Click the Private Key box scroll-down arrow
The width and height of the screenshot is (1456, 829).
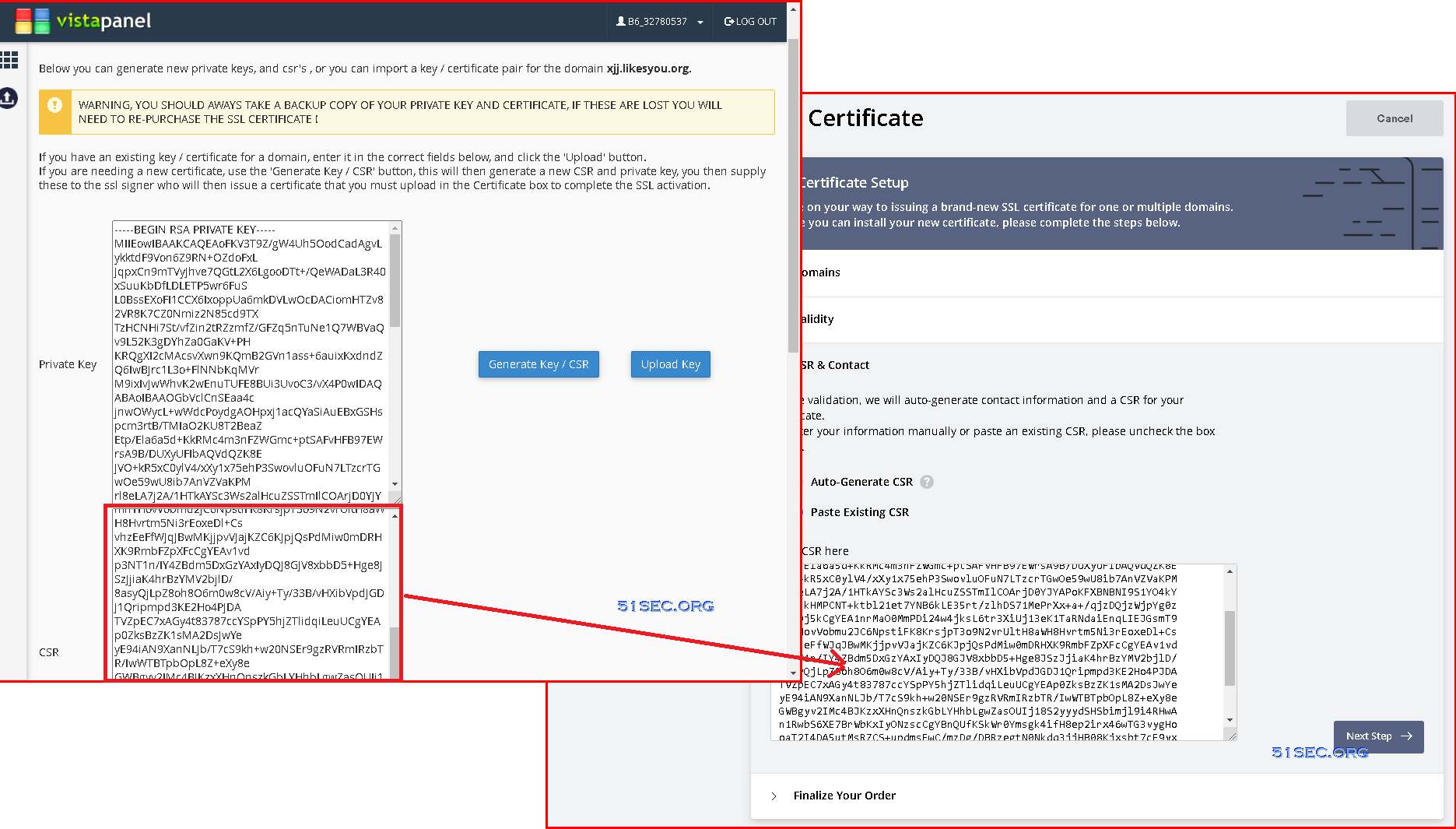point(395,484)
